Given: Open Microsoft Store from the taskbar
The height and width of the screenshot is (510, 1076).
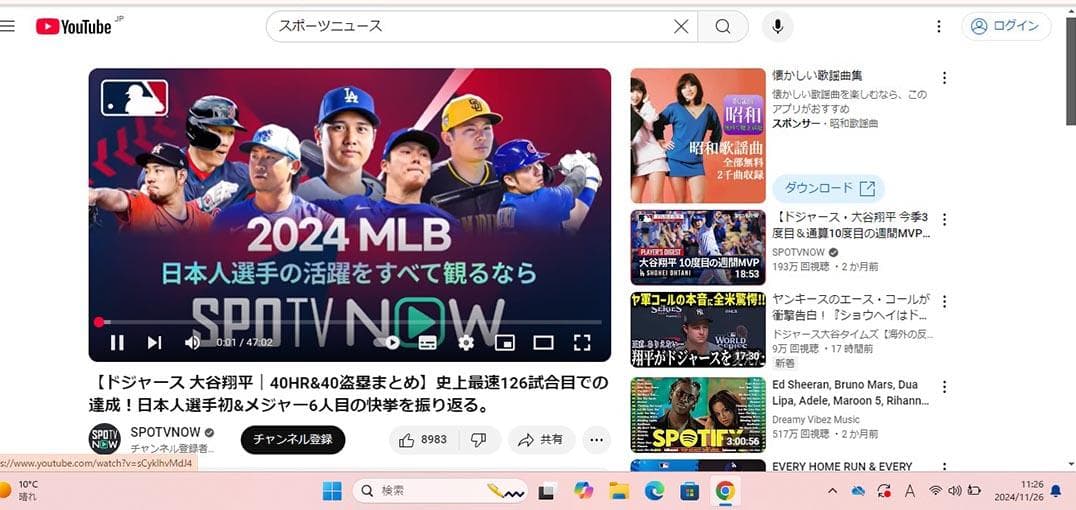Looking at the screenshot, I should click(x=689, y=491).
